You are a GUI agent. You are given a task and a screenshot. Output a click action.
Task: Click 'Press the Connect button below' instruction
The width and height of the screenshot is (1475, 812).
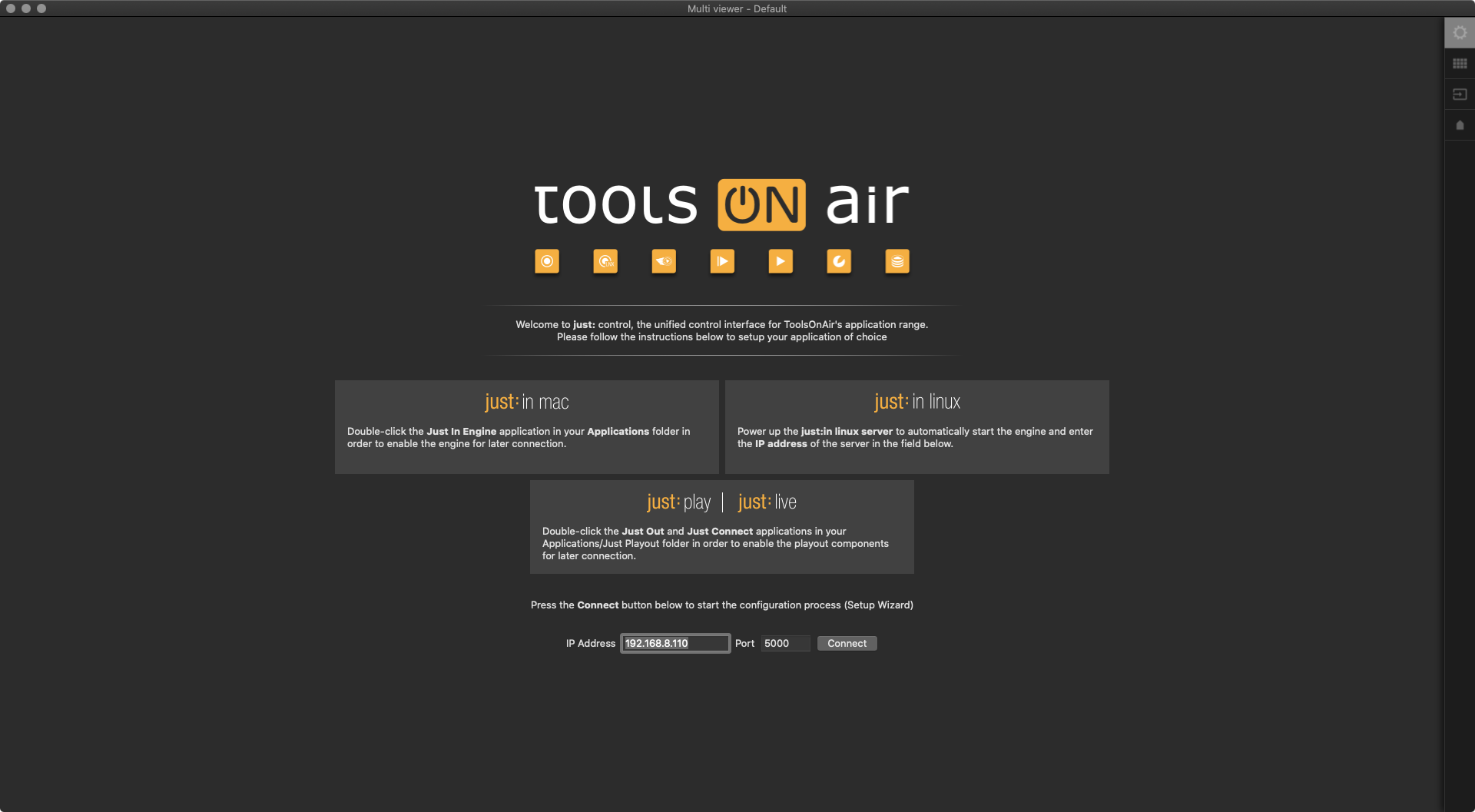tap(722, 605)
